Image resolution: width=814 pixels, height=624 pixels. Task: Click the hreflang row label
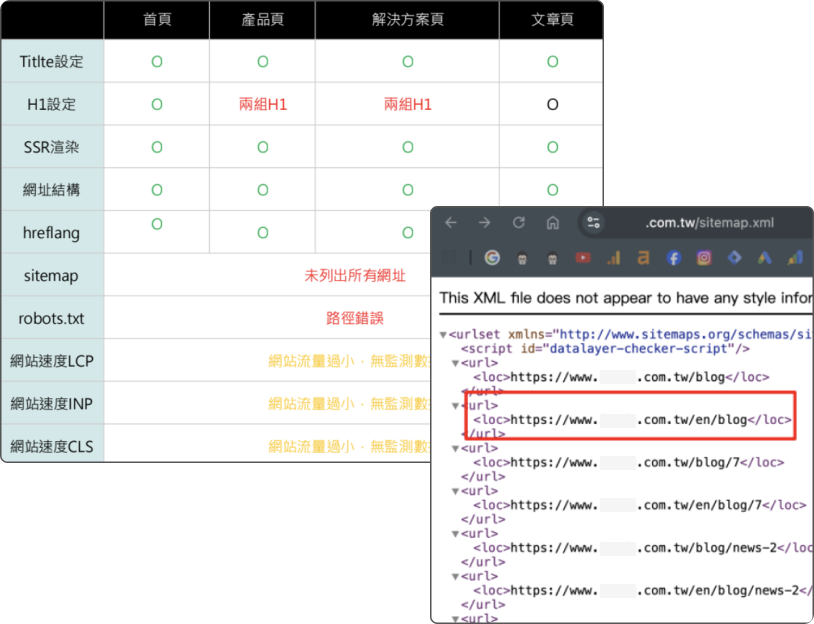point(51,233)
